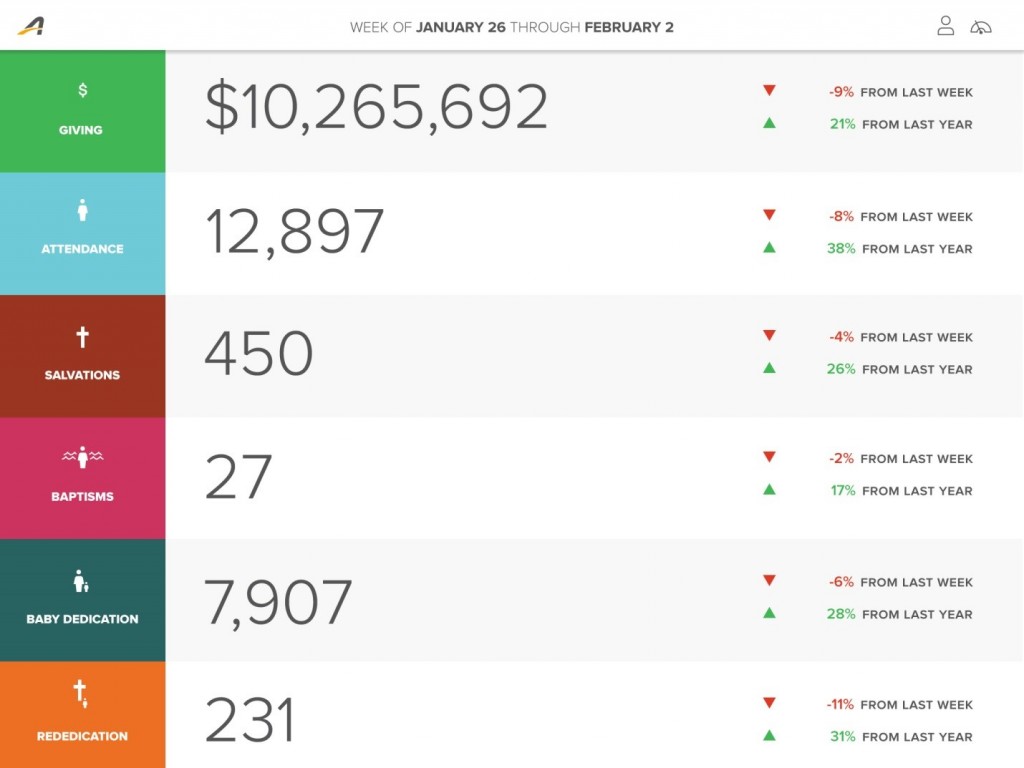Click the app logo in top-left corner
This screenshot has width=1024, height=768.
(x=31, y=26)
